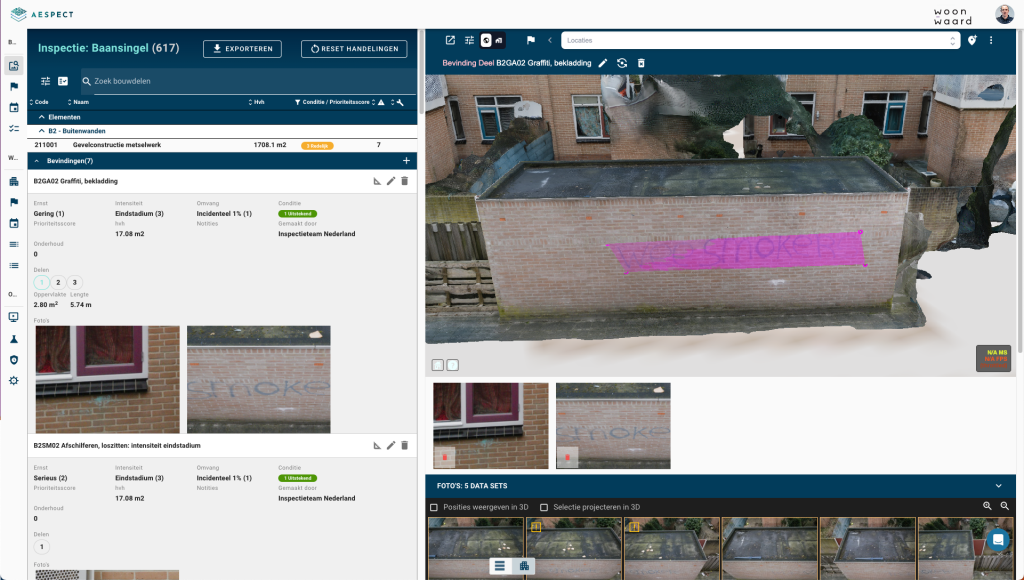Screen dimensions: 1024x580
Task: Open the Locaties dropdown
Action: click(x=760, y=40)
